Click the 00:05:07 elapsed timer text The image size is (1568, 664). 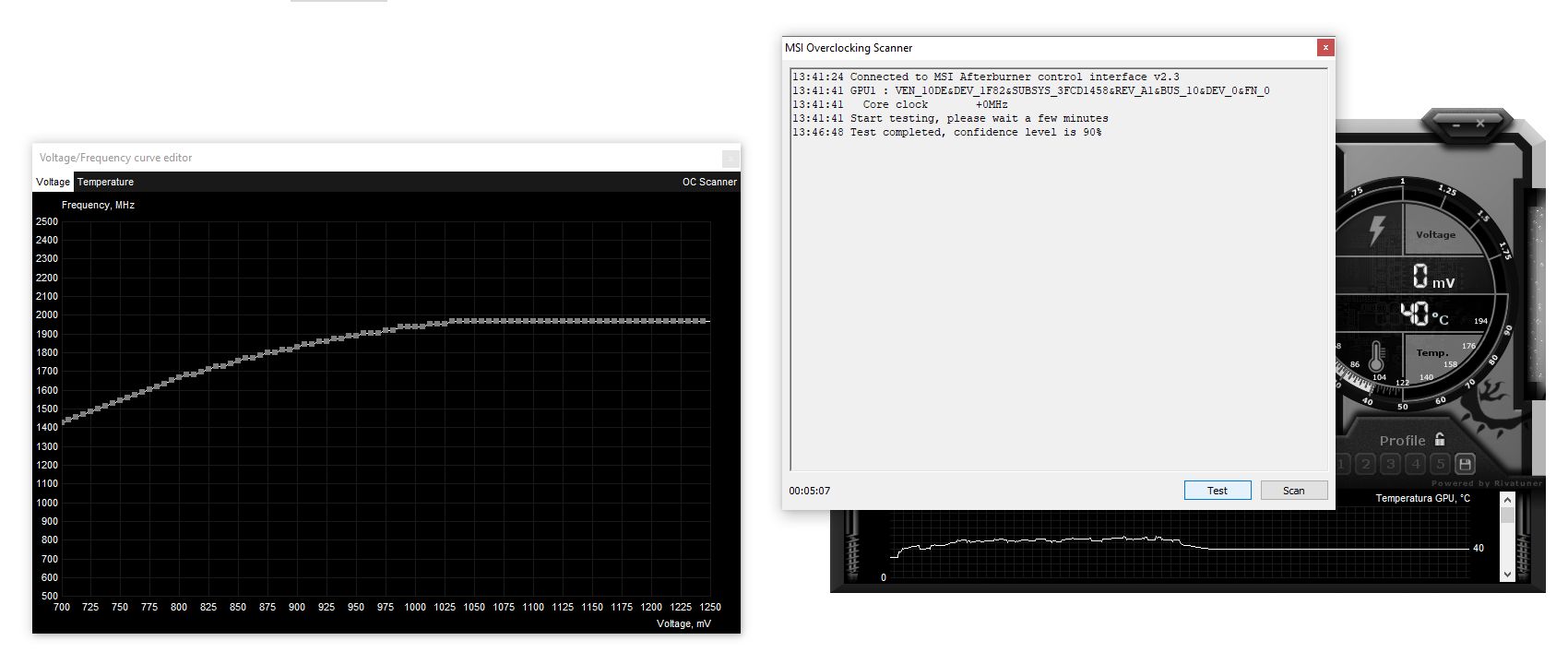pos(810,491)
